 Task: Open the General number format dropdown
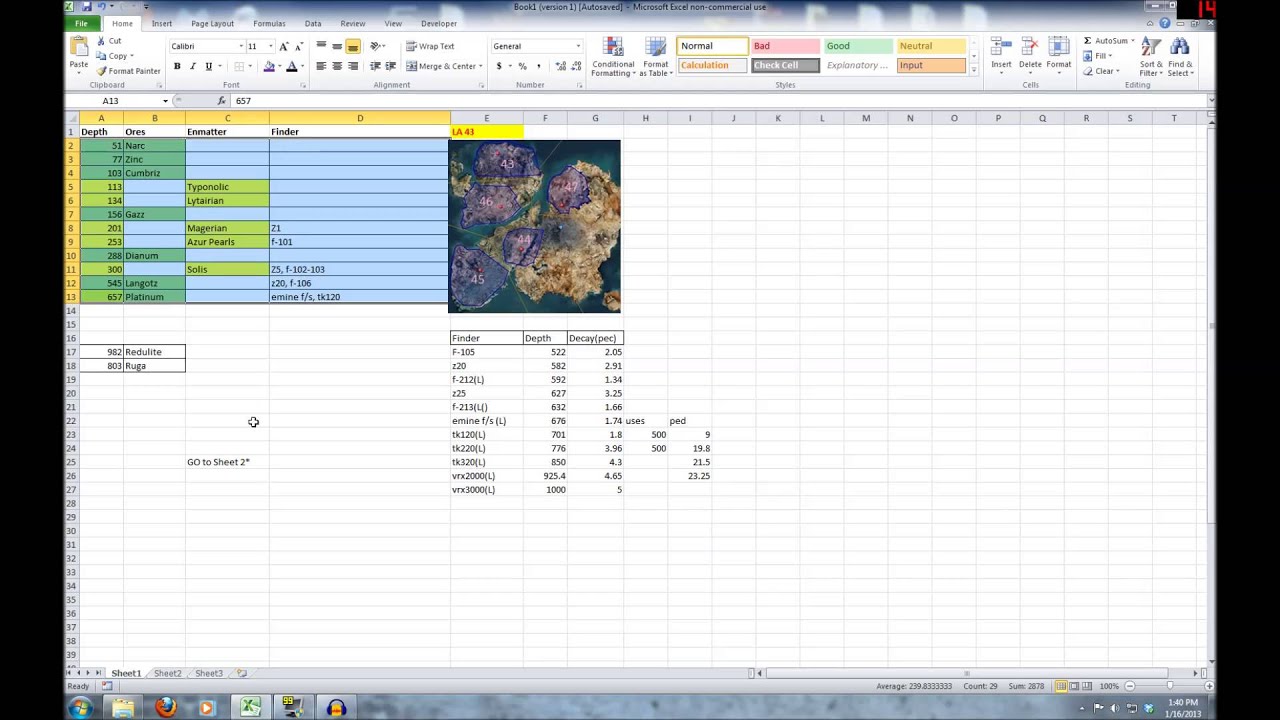pos(577,46)
